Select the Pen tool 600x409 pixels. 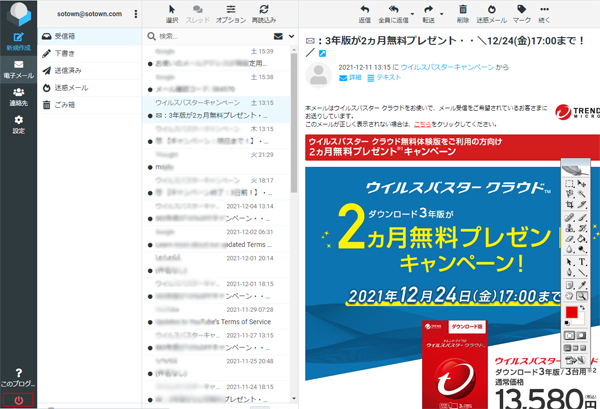pos(569,272)
